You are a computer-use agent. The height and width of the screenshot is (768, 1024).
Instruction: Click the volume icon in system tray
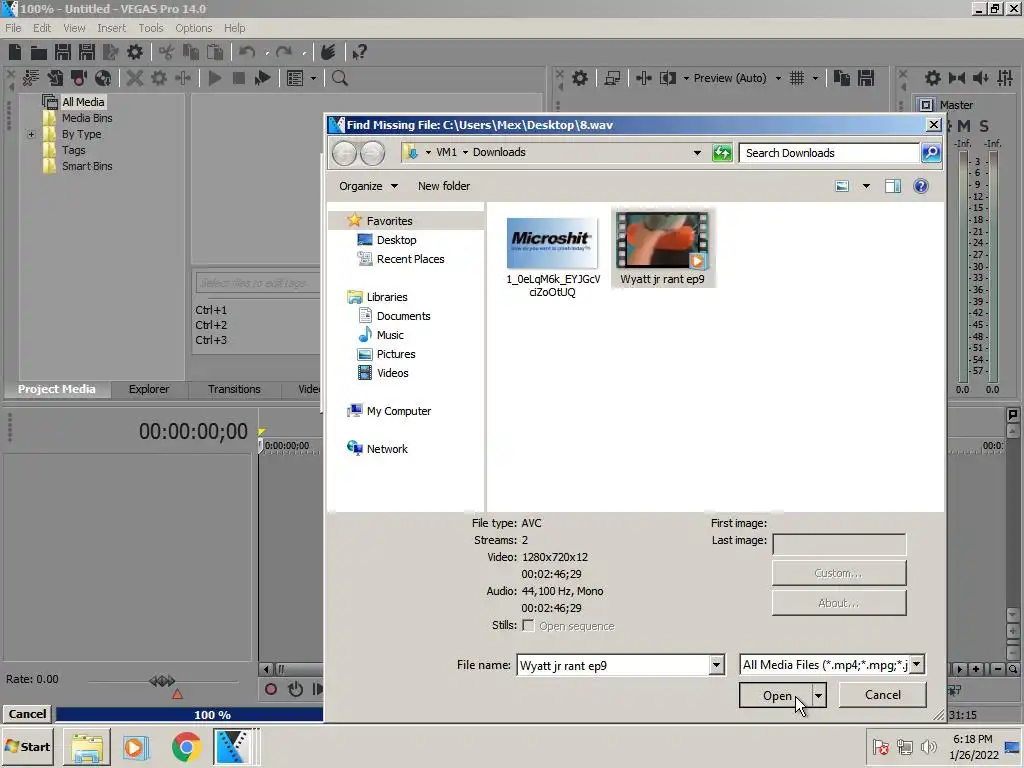[x=928, y=746]
